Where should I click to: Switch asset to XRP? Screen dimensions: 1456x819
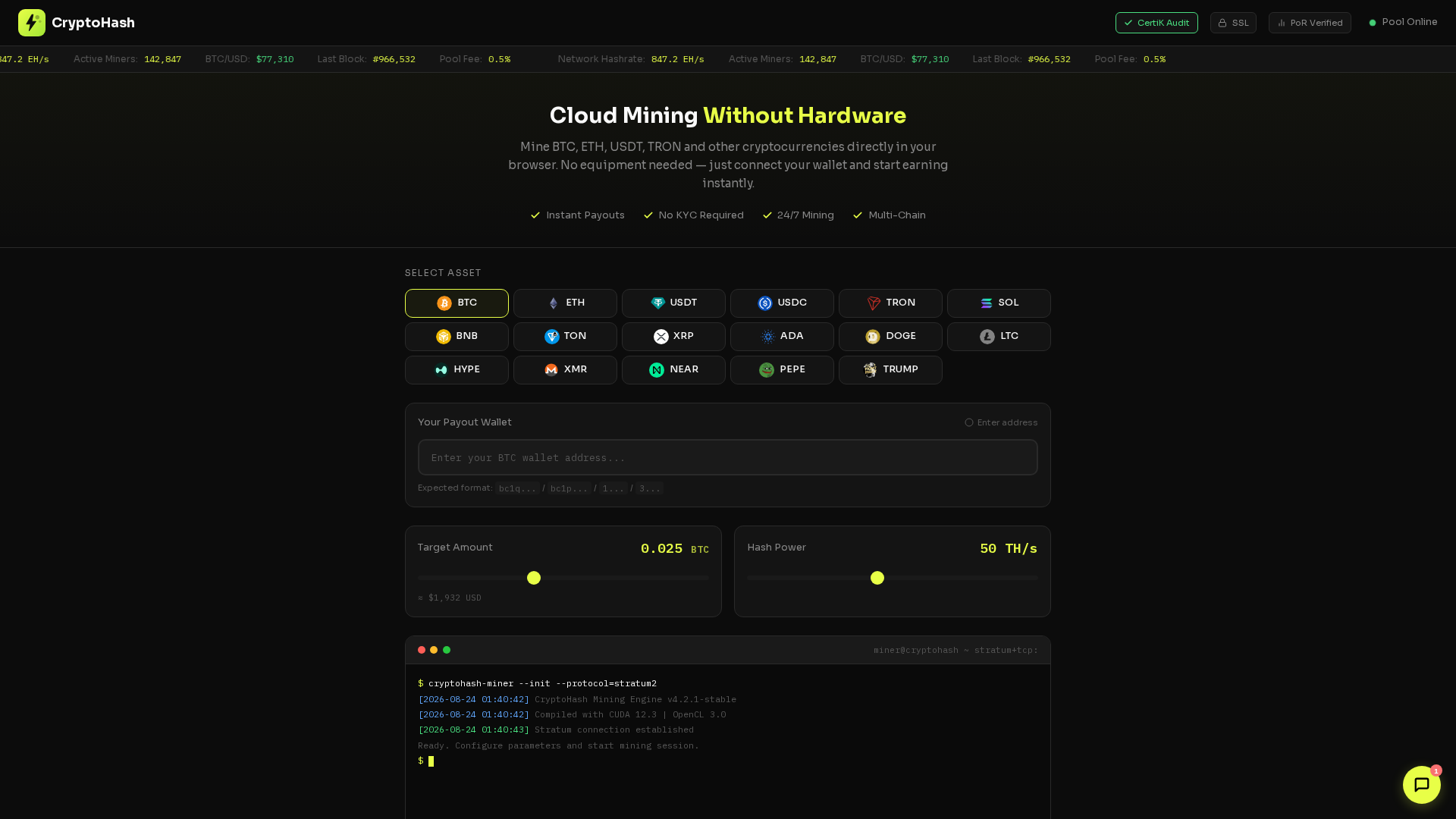point(673,337)
